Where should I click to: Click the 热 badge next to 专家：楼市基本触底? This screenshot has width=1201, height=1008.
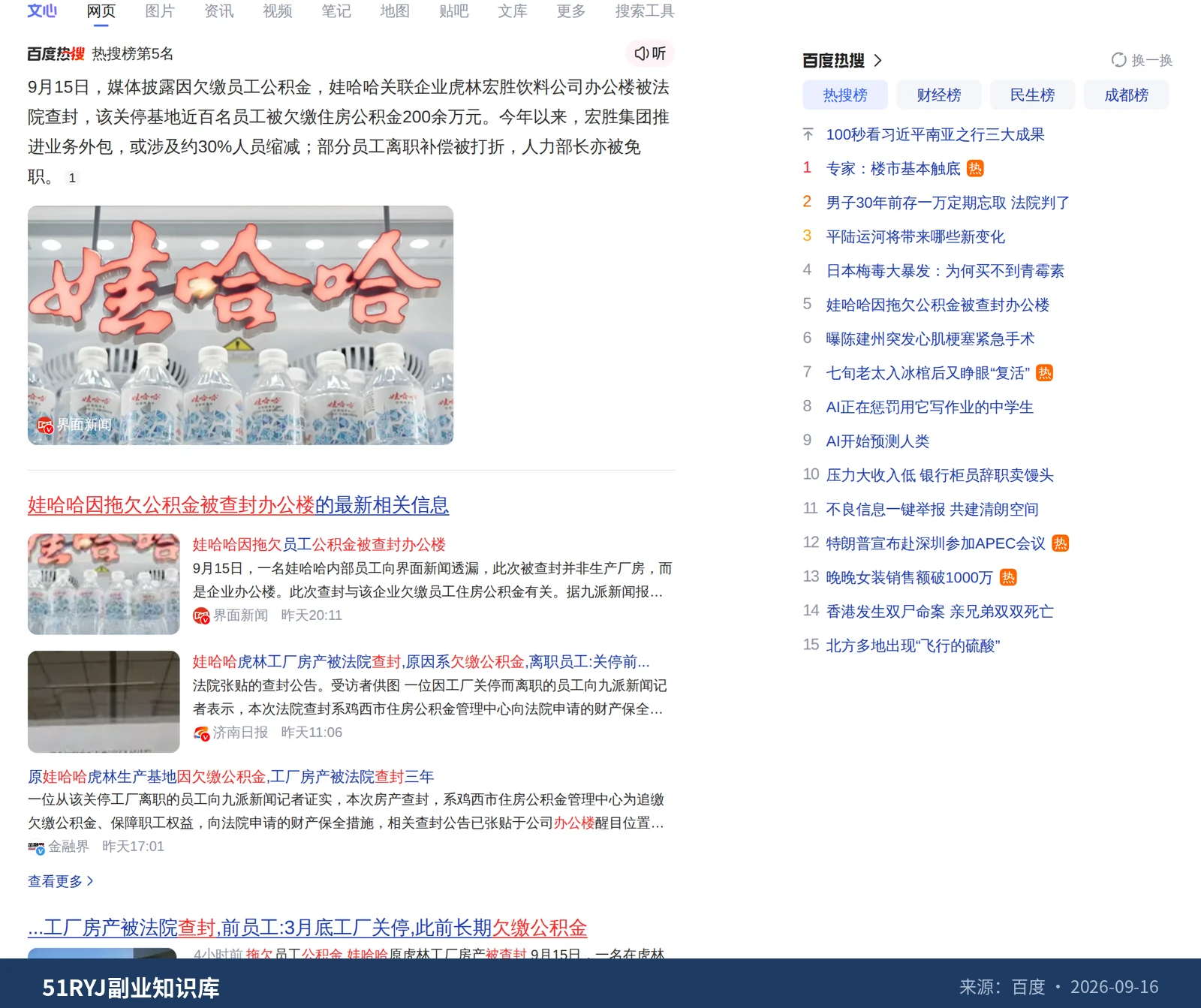coord(975,168)
